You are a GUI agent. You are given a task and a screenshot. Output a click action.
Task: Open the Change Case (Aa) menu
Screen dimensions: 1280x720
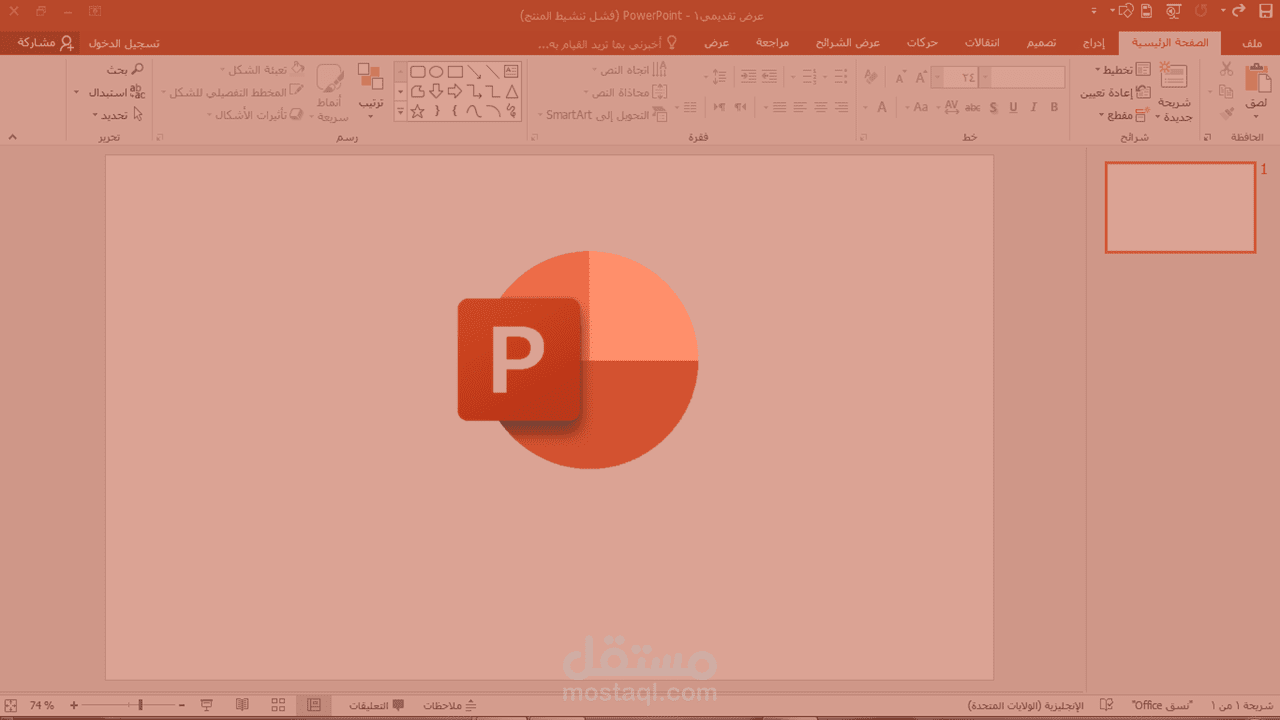(x=921, y=107)
